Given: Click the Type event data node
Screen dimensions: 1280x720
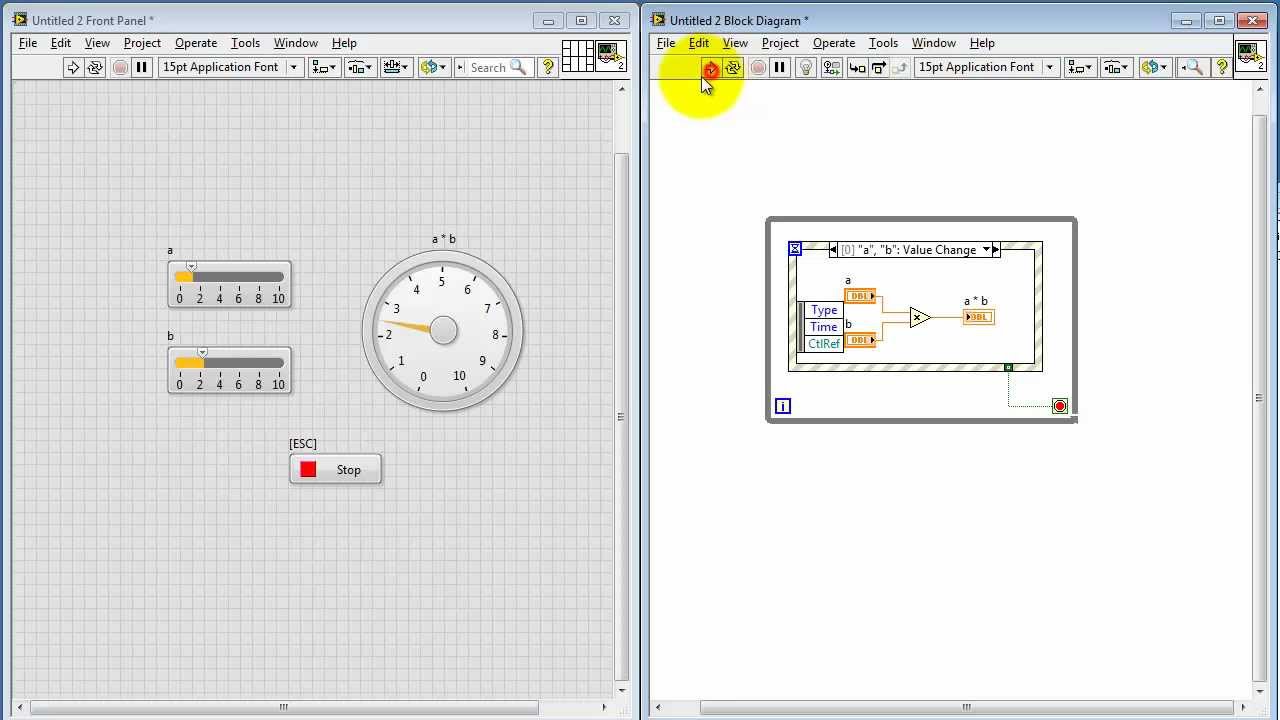Looking at the screenshot, I should tap(824, 310).
